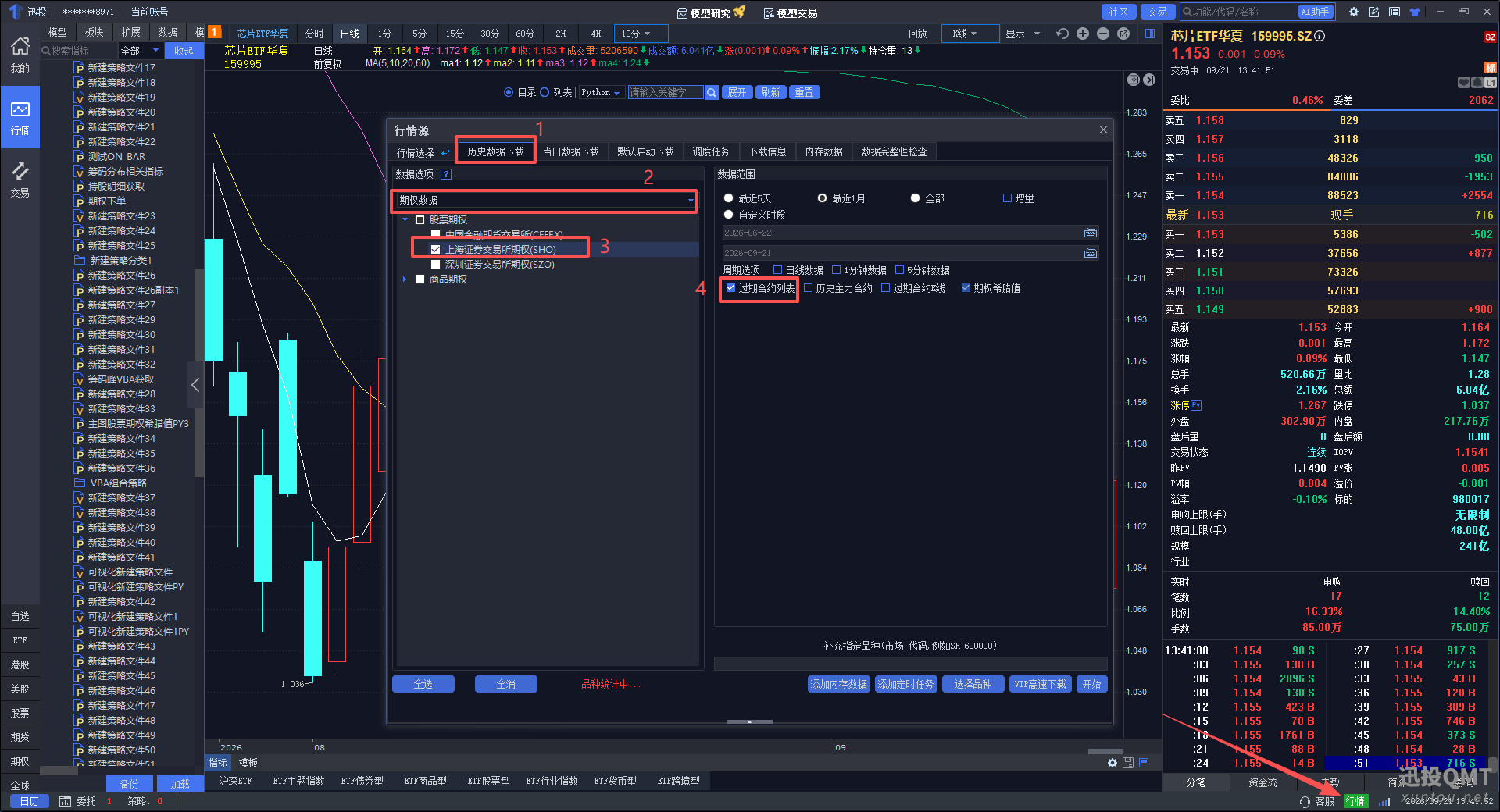Select the 全部 data range radio button
Image resolution: width=1500 pixels, height=812 pixels.
[915, 198]
